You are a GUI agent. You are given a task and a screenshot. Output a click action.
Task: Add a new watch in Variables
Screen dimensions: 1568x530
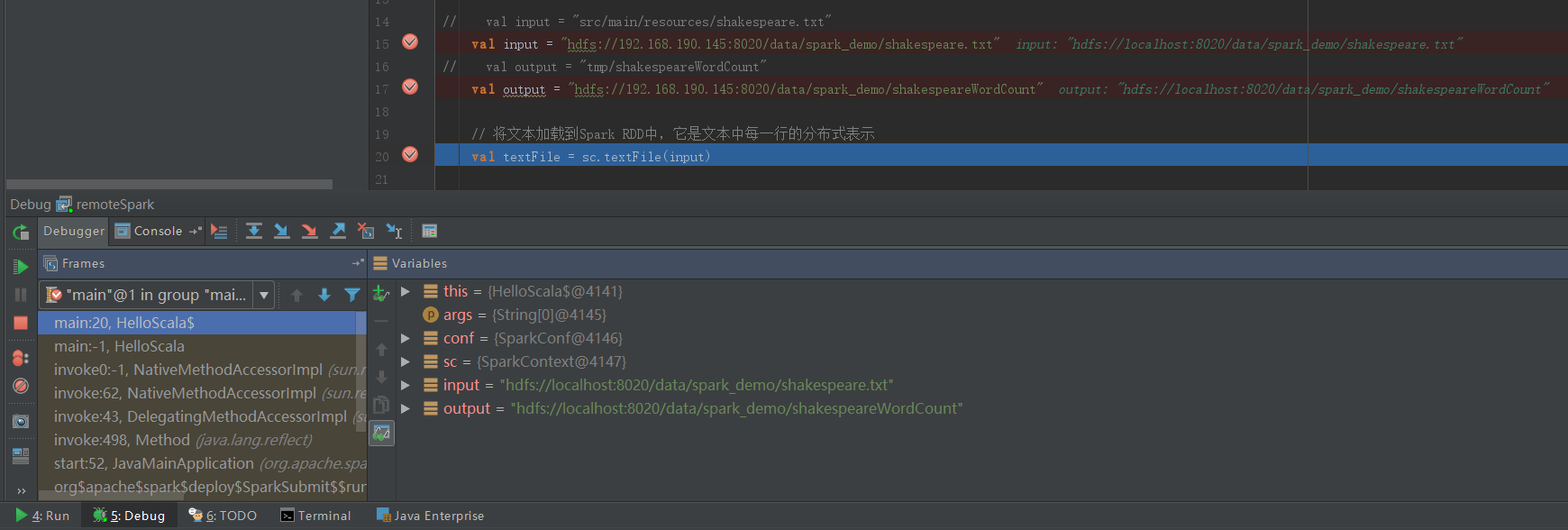pos(381,293)
